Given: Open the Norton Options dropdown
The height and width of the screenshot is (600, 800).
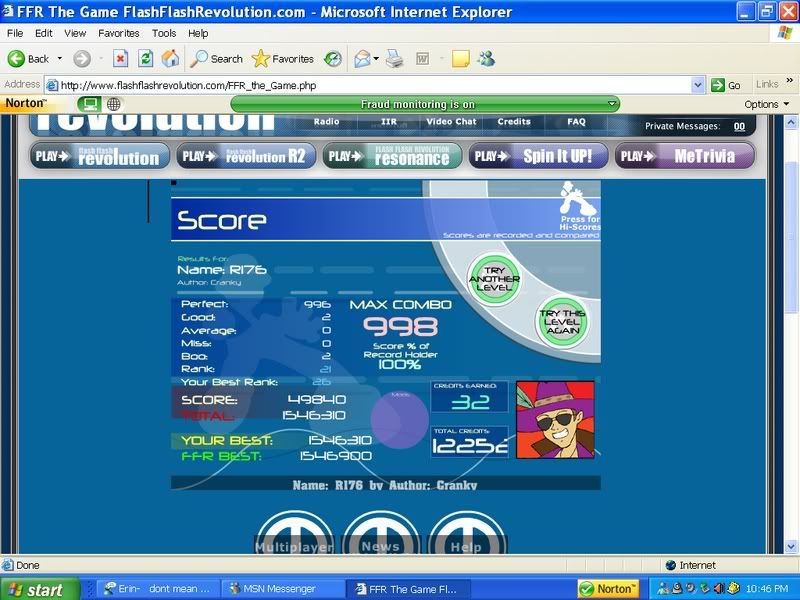Looking at the screenshot, I should pyautogui.click(x=765, y=104).
